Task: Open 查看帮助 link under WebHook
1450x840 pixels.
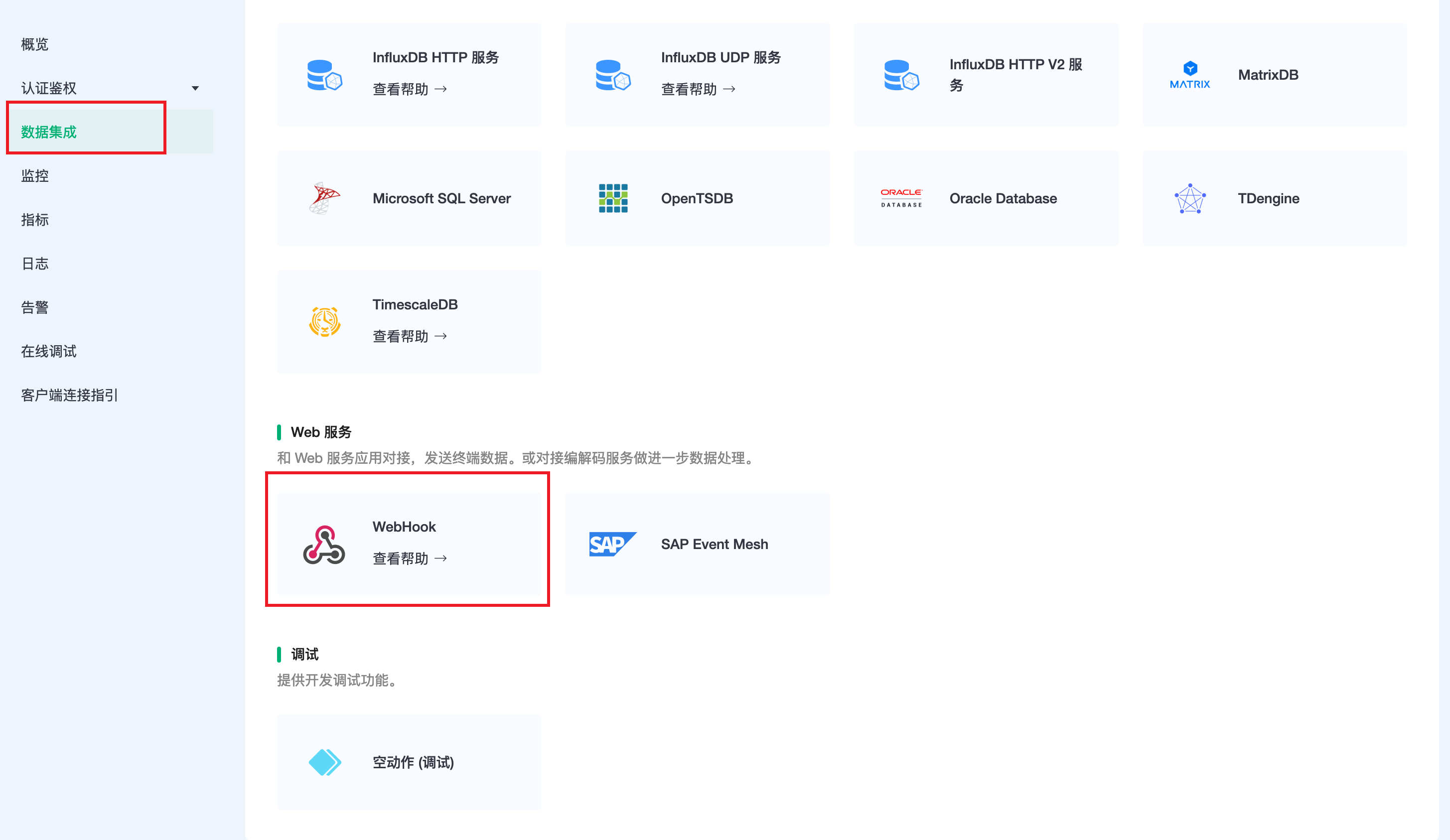Action: tap(409, 559)
